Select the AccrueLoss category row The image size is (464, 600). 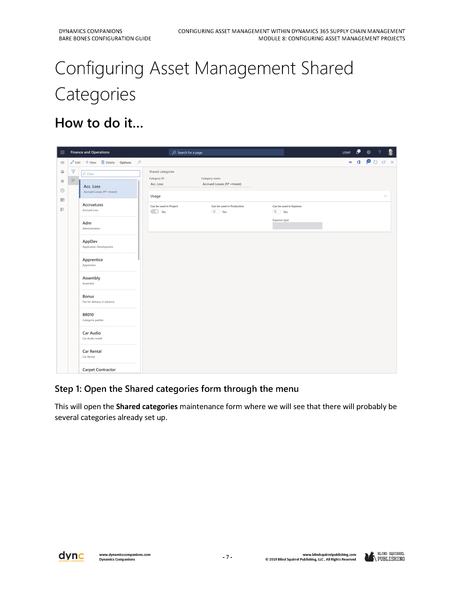pos(108,207)
